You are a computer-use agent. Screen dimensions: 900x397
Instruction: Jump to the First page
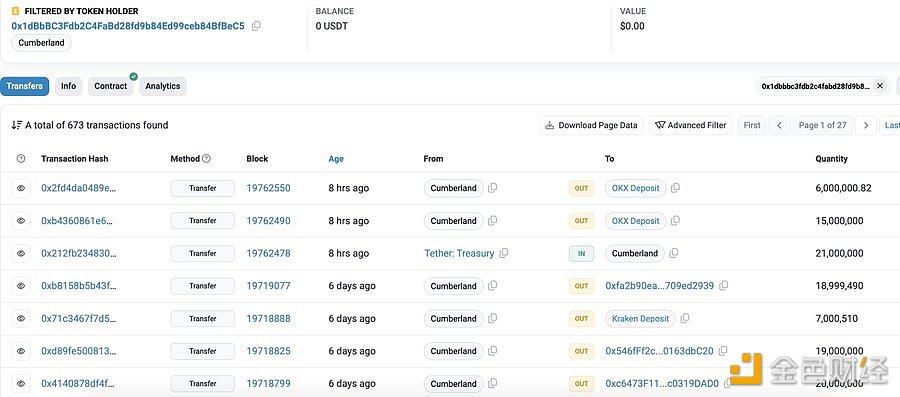[752, 125]
